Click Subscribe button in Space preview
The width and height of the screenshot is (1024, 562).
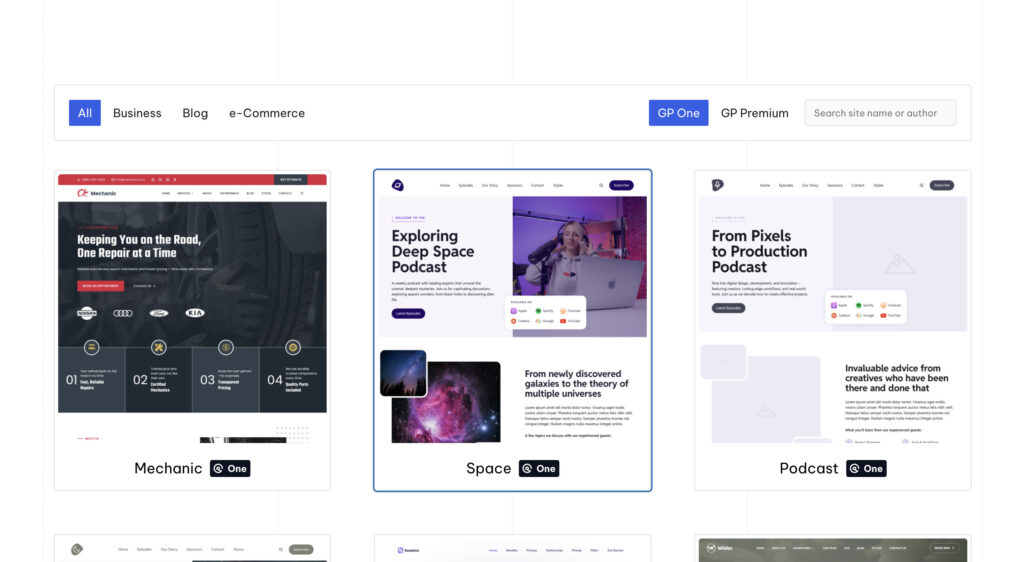(x=621, y=185)
